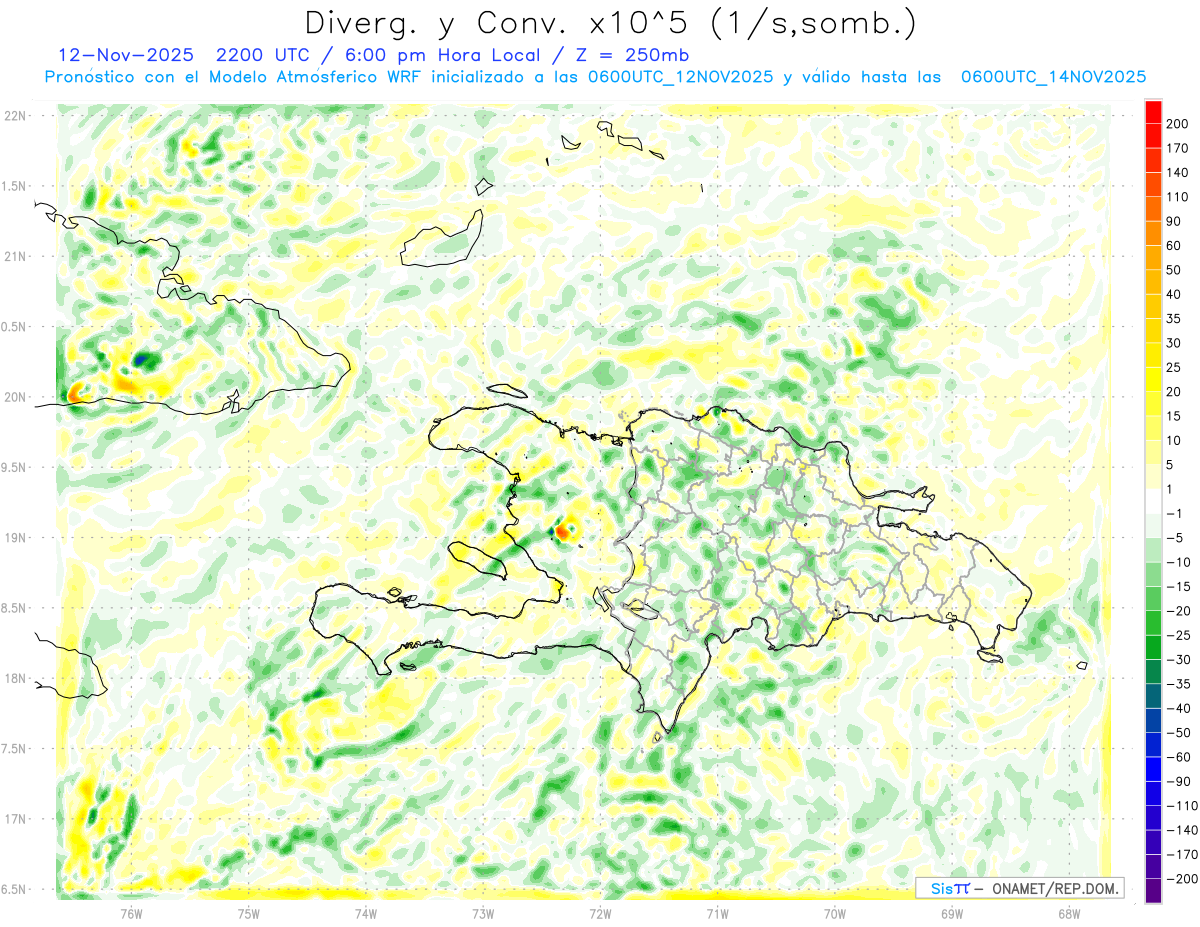Click the longitude label '69W'
1200x927 pixels.
point(952,914)
